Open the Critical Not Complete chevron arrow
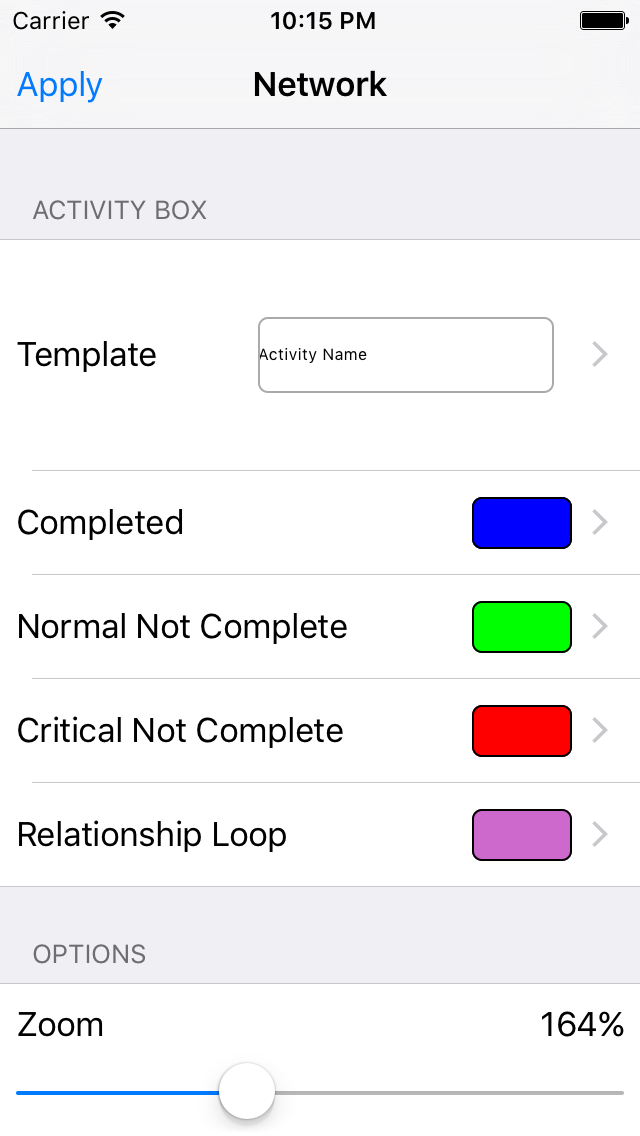This screenshot has height=1136, width=640. (x=600, y=730)
